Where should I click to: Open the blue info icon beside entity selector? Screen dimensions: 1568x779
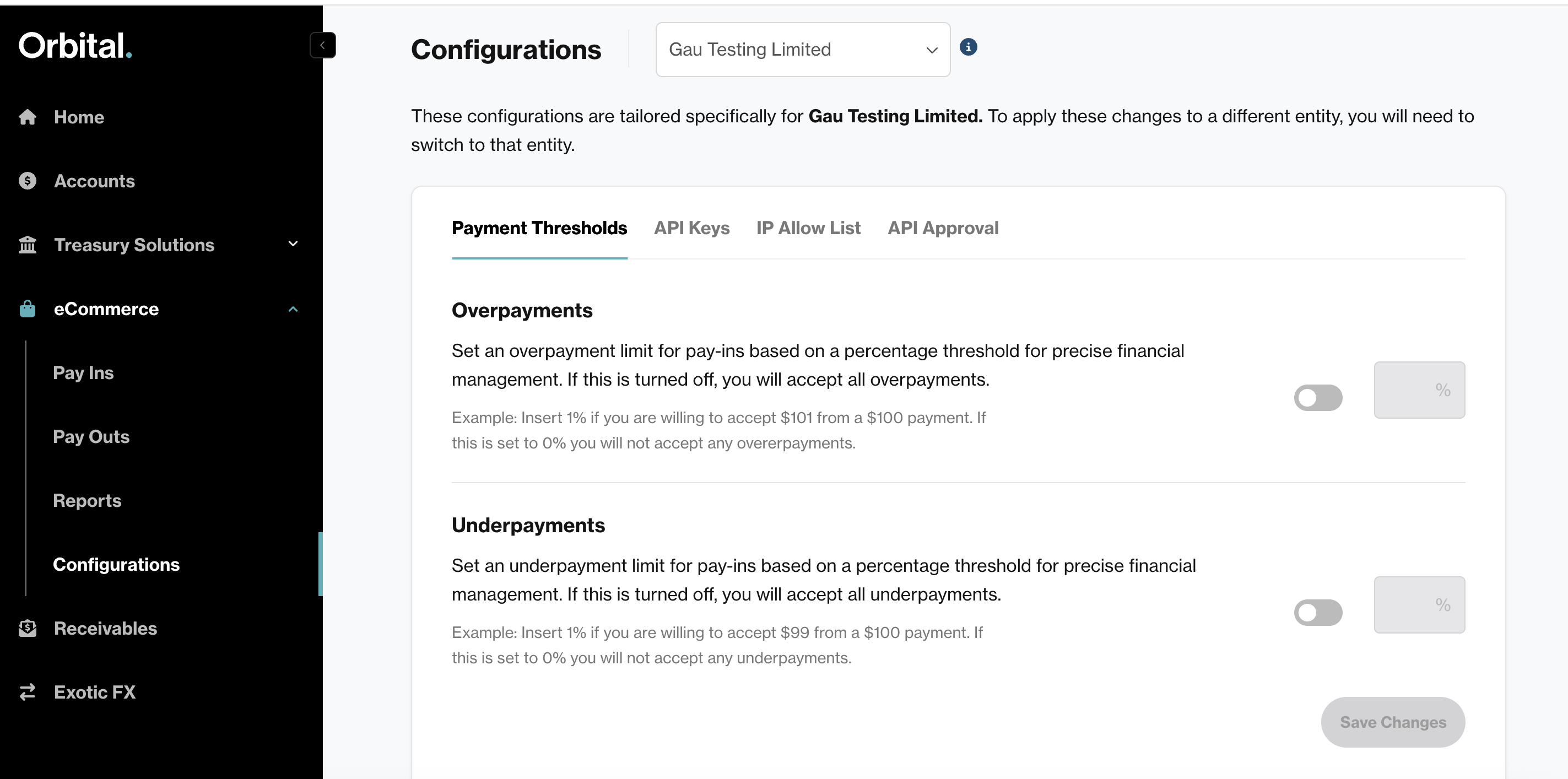[x=969, y=47]
